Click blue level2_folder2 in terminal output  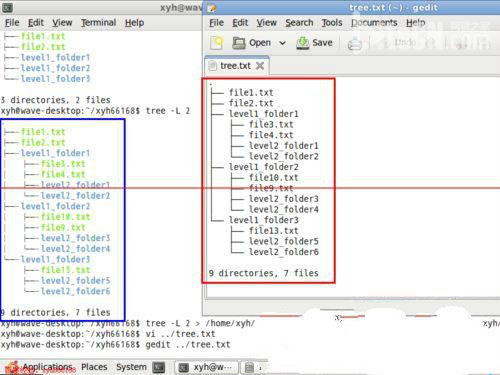point(75,196)
